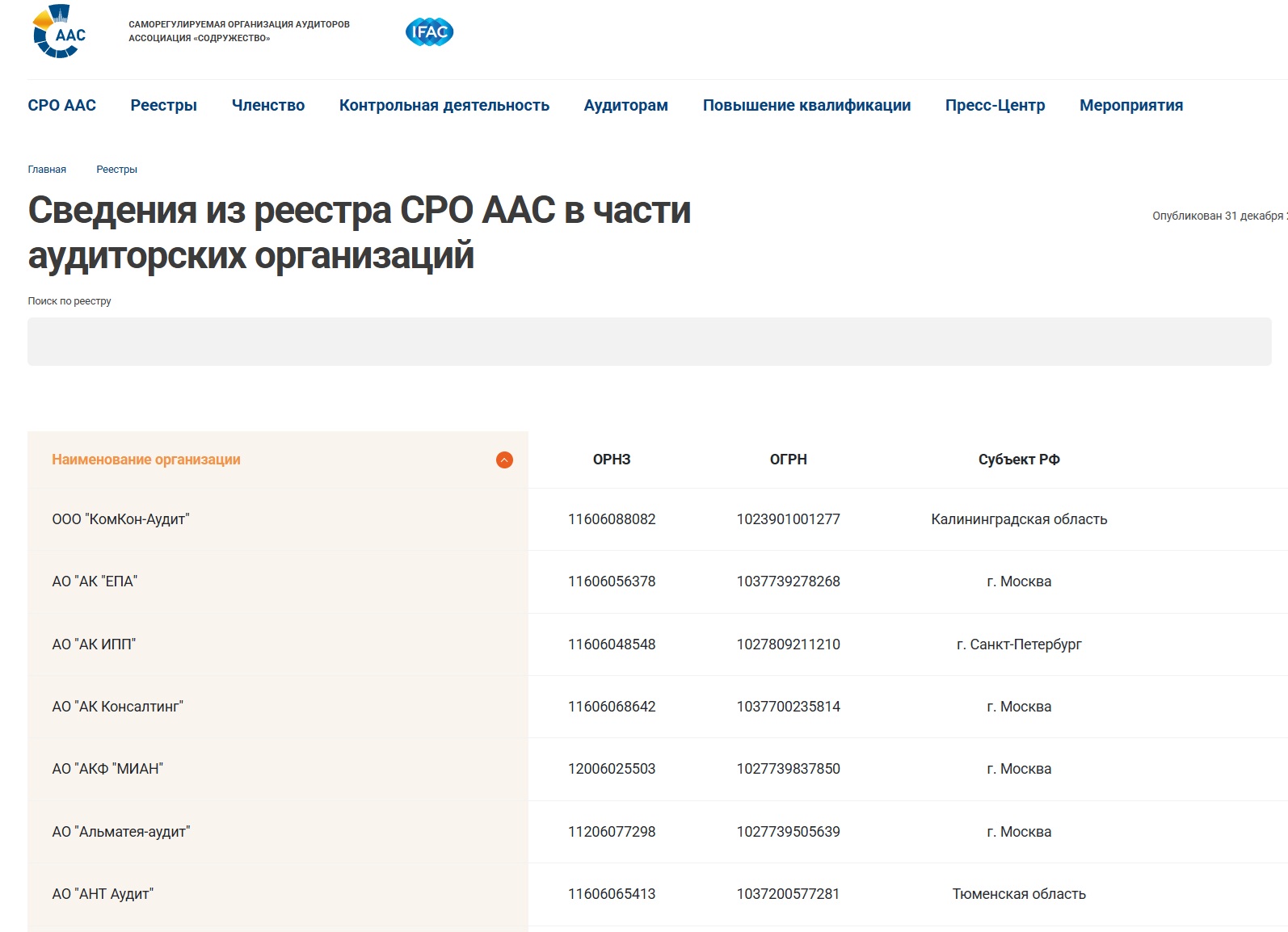
Task: Select ОГРН value 1037700235814
Action: click(789, 707)
